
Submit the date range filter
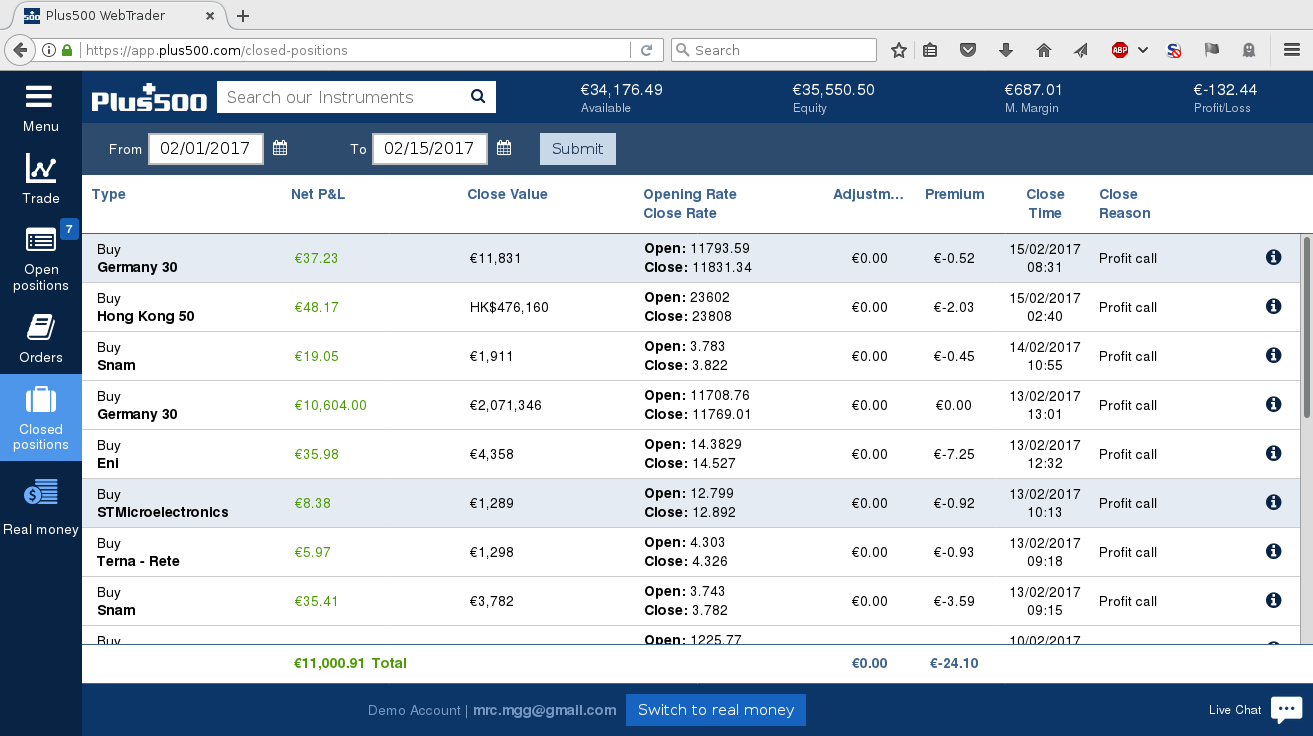tap(578, 149)
